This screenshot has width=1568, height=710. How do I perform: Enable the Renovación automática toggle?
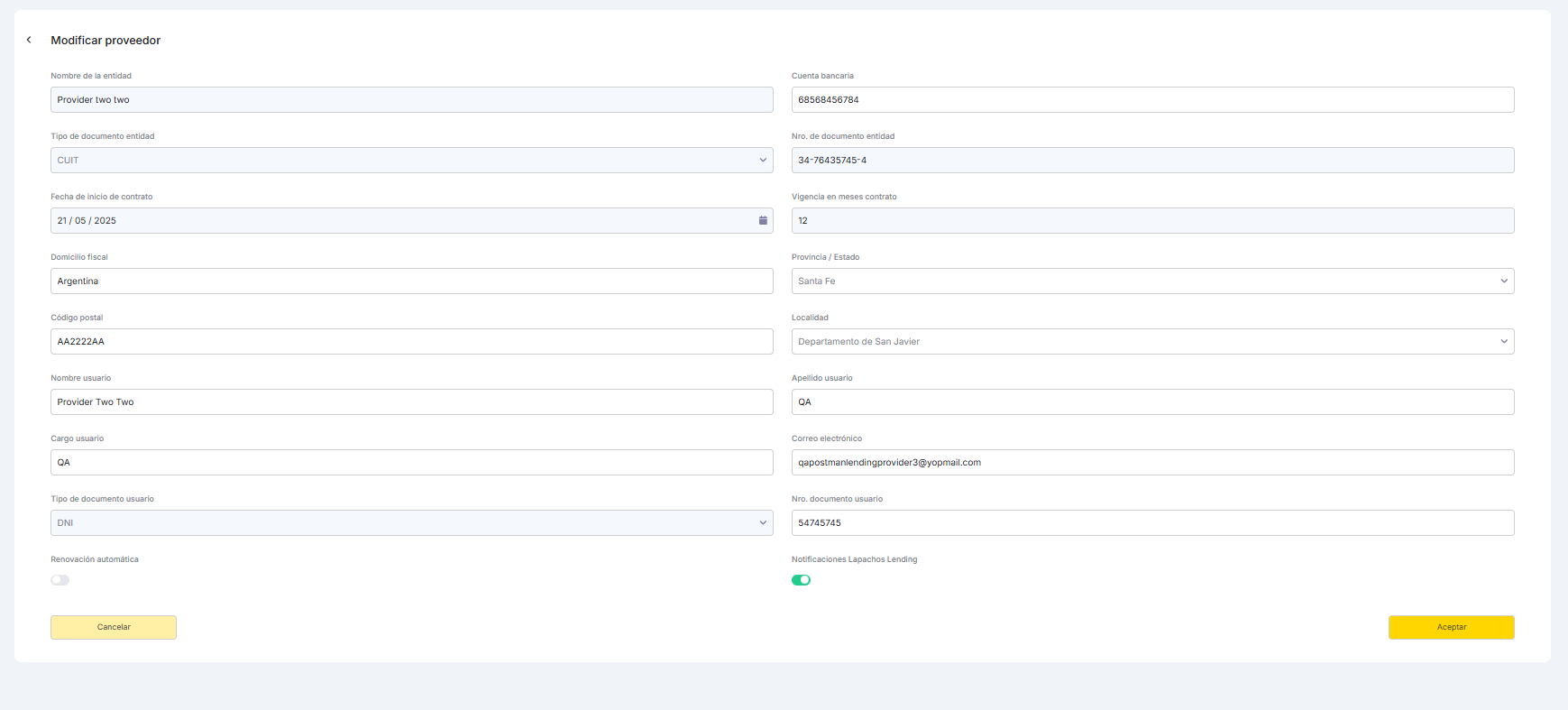click(x=60, y=580)
